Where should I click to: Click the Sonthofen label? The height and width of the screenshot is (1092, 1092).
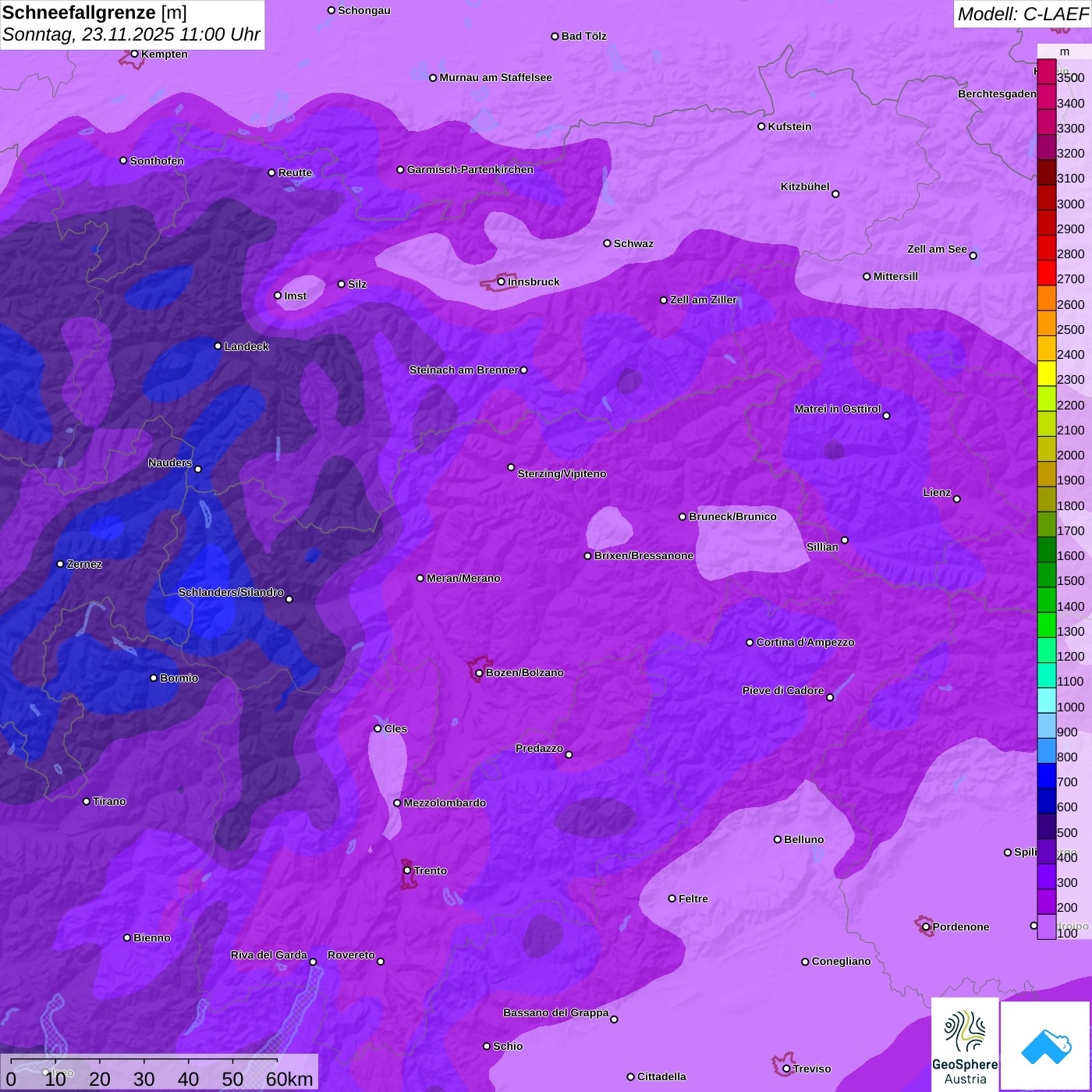[x=157, y=161]
